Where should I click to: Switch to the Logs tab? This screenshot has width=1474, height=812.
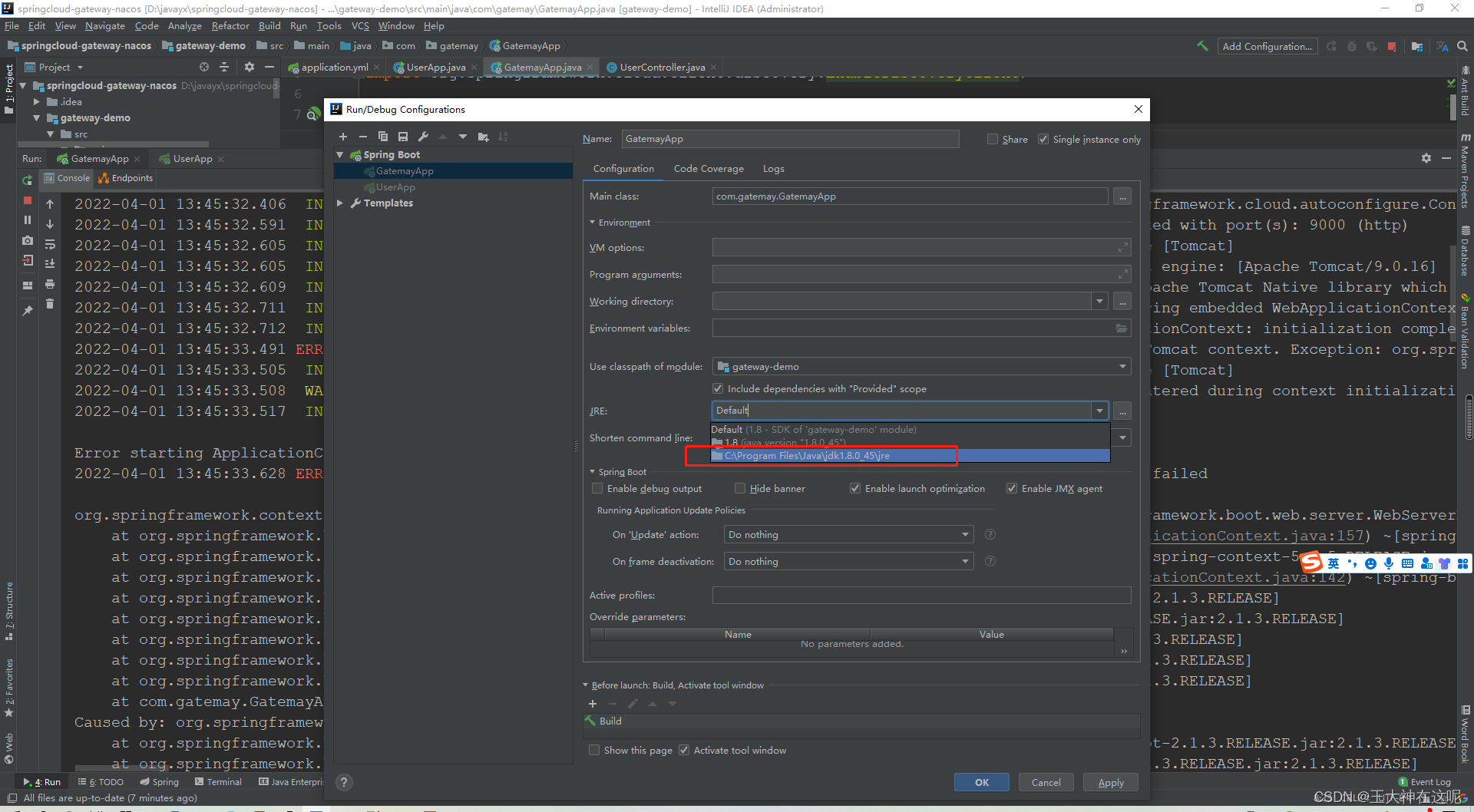click(773, 169)
